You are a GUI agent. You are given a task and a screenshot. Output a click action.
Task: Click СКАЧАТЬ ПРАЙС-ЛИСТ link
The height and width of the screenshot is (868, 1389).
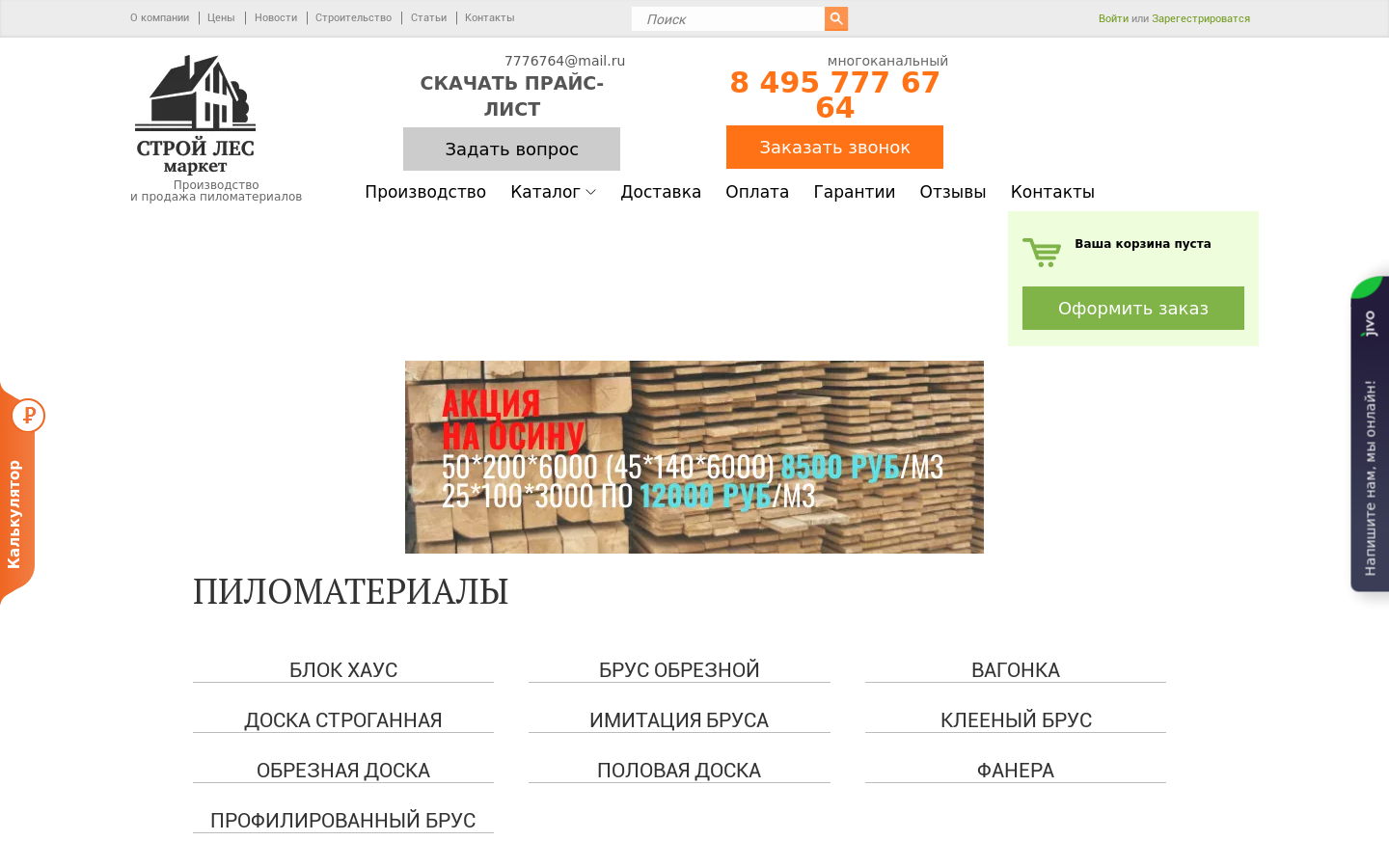[x=512, y=96]
